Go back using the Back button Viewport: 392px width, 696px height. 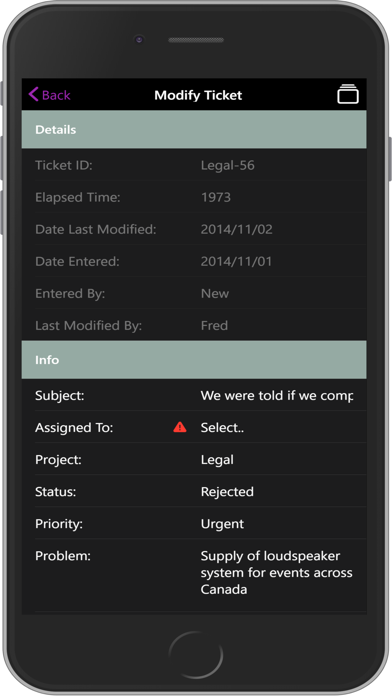pos(49,95)
